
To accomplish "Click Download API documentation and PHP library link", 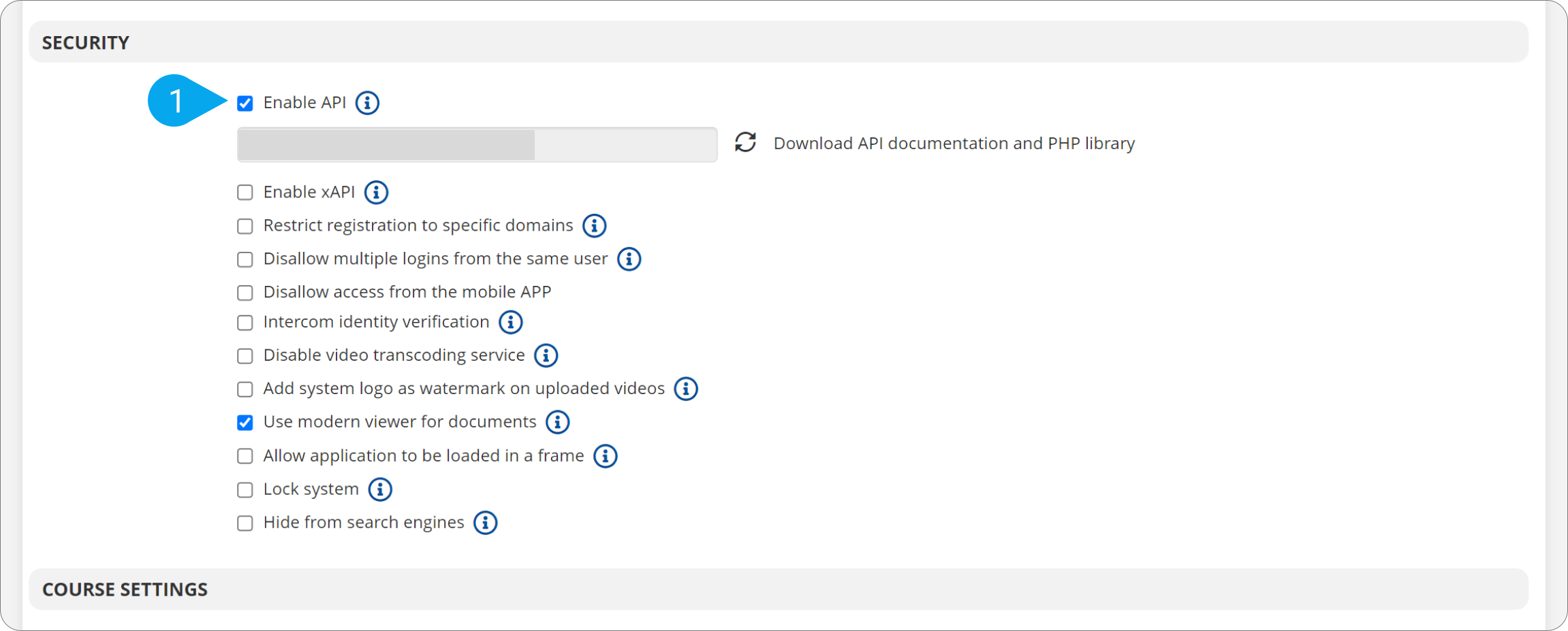I will coord(954,144).
